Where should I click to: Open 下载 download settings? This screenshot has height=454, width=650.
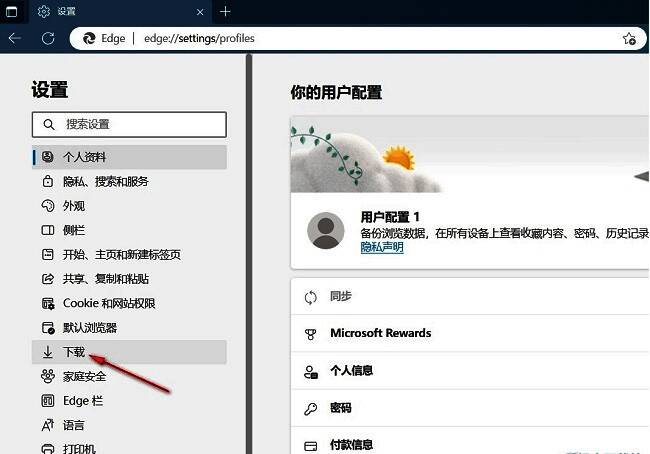coord(75,352)
